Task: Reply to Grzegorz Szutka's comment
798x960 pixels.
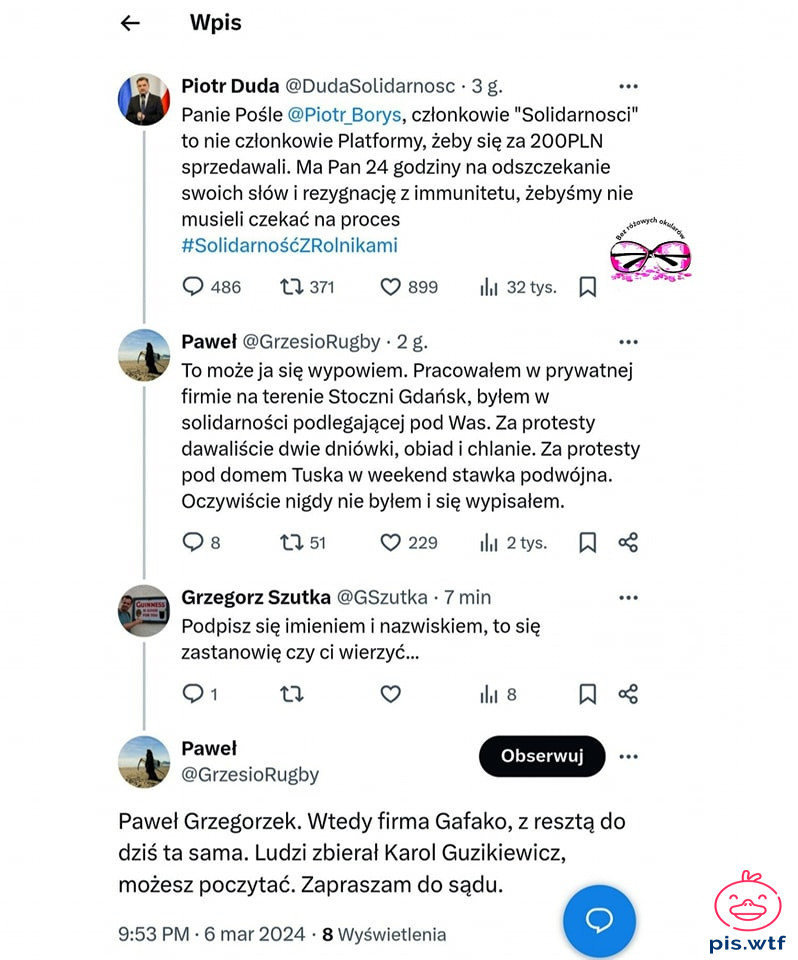Action: (193, 694)
